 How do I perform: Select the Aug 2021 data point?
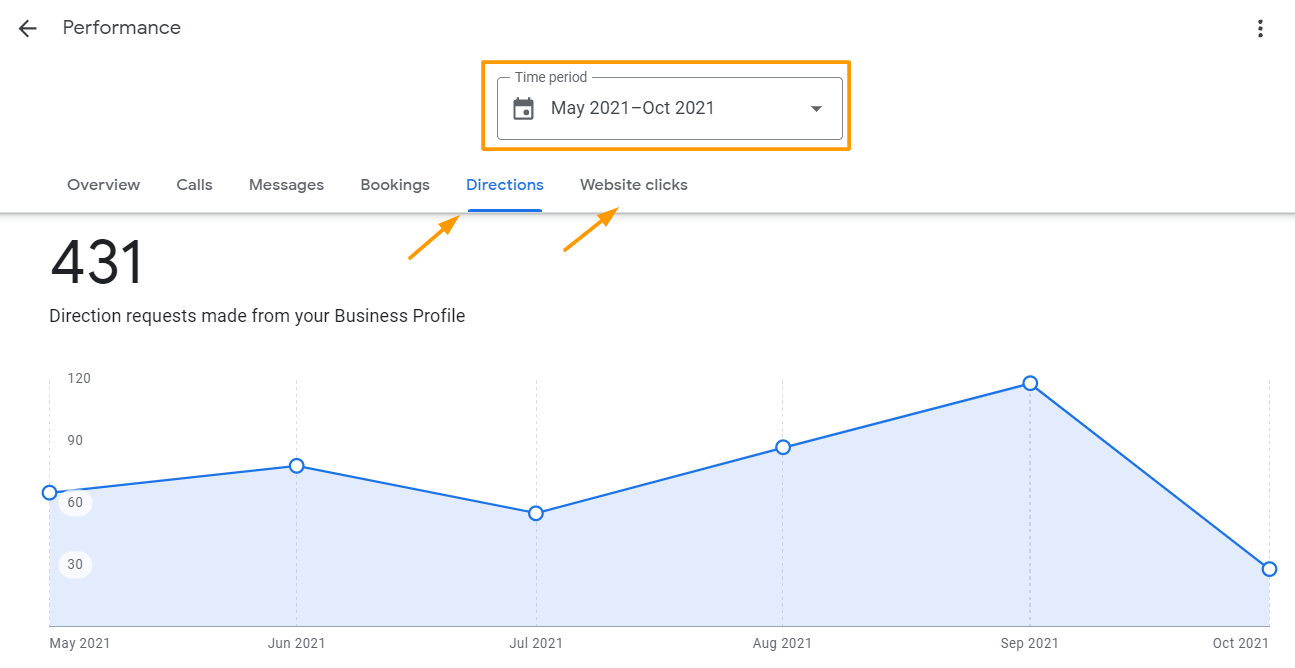pyautogui.click(x=783, y=447)
